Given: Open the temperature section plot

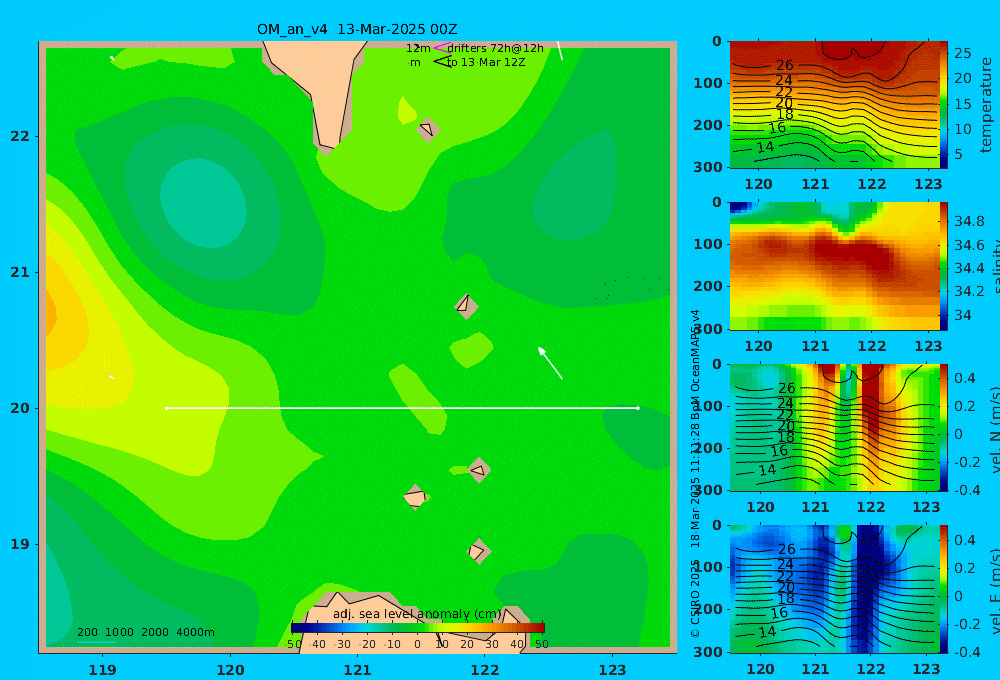Looking at the screenshot, I should point(834,105).
